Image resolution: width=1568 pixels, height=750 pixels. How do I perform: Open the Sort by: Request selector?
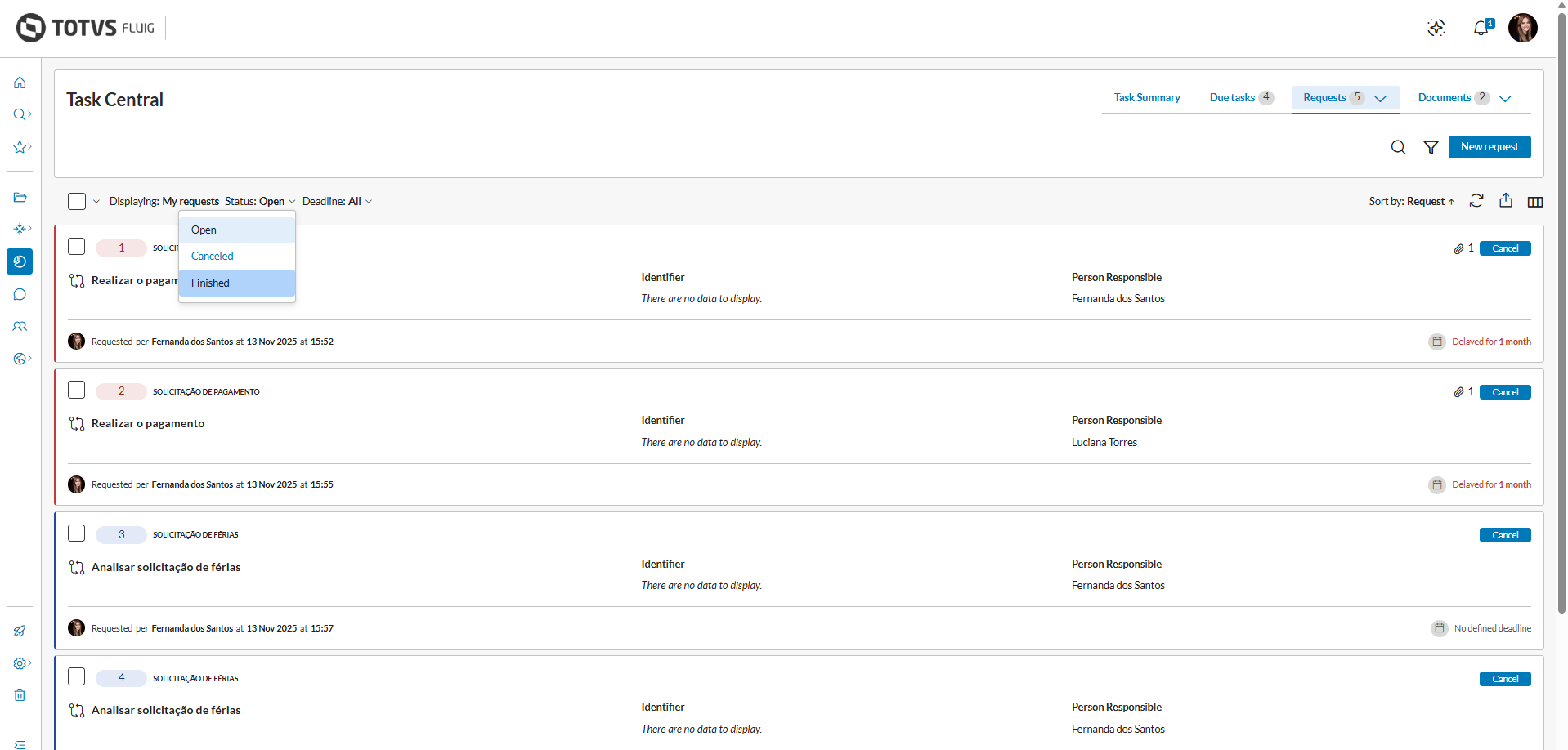tap(1411, 202)
